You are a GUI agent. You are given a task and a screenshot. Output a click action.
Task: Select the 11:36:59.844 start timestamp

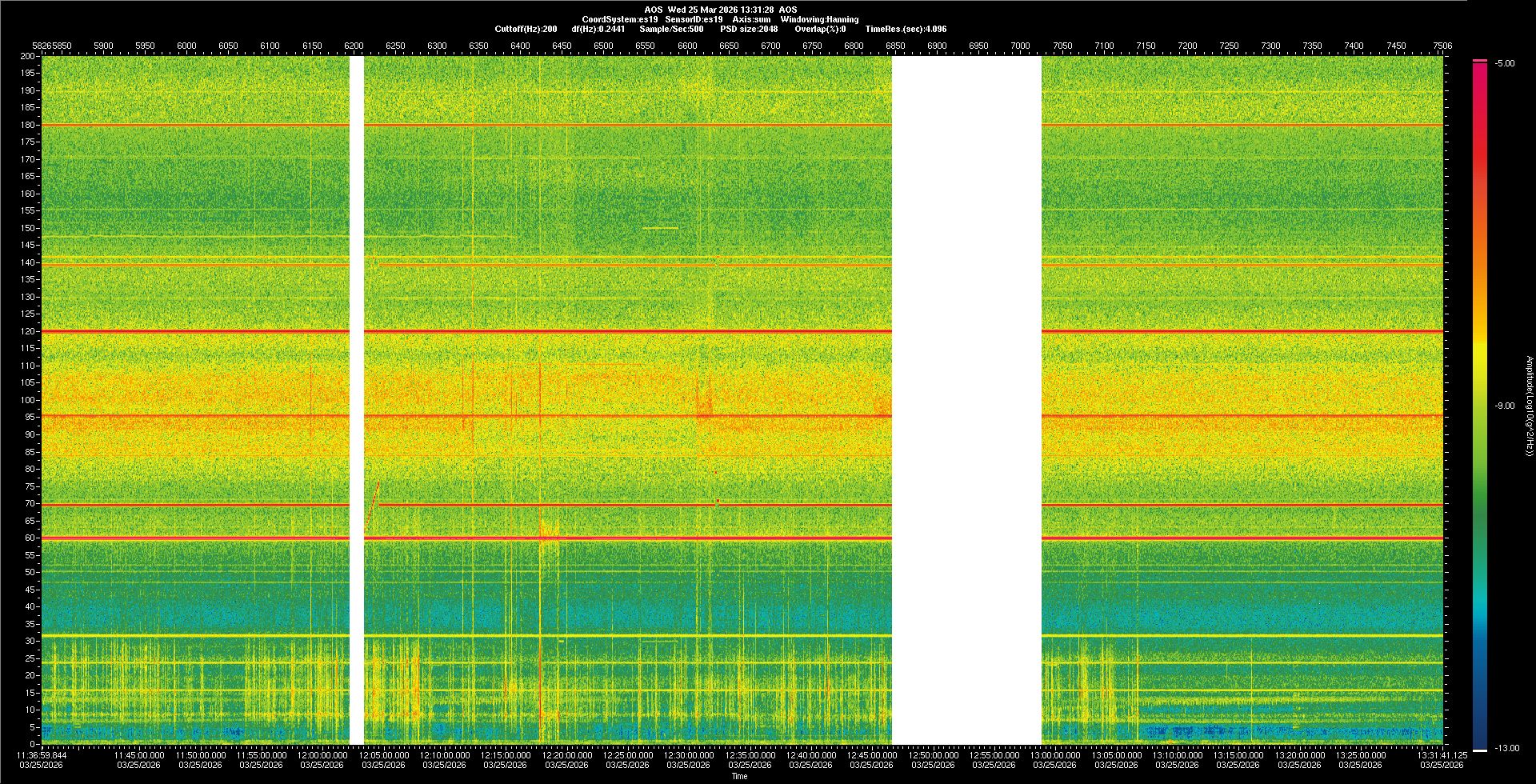point(42,755)
